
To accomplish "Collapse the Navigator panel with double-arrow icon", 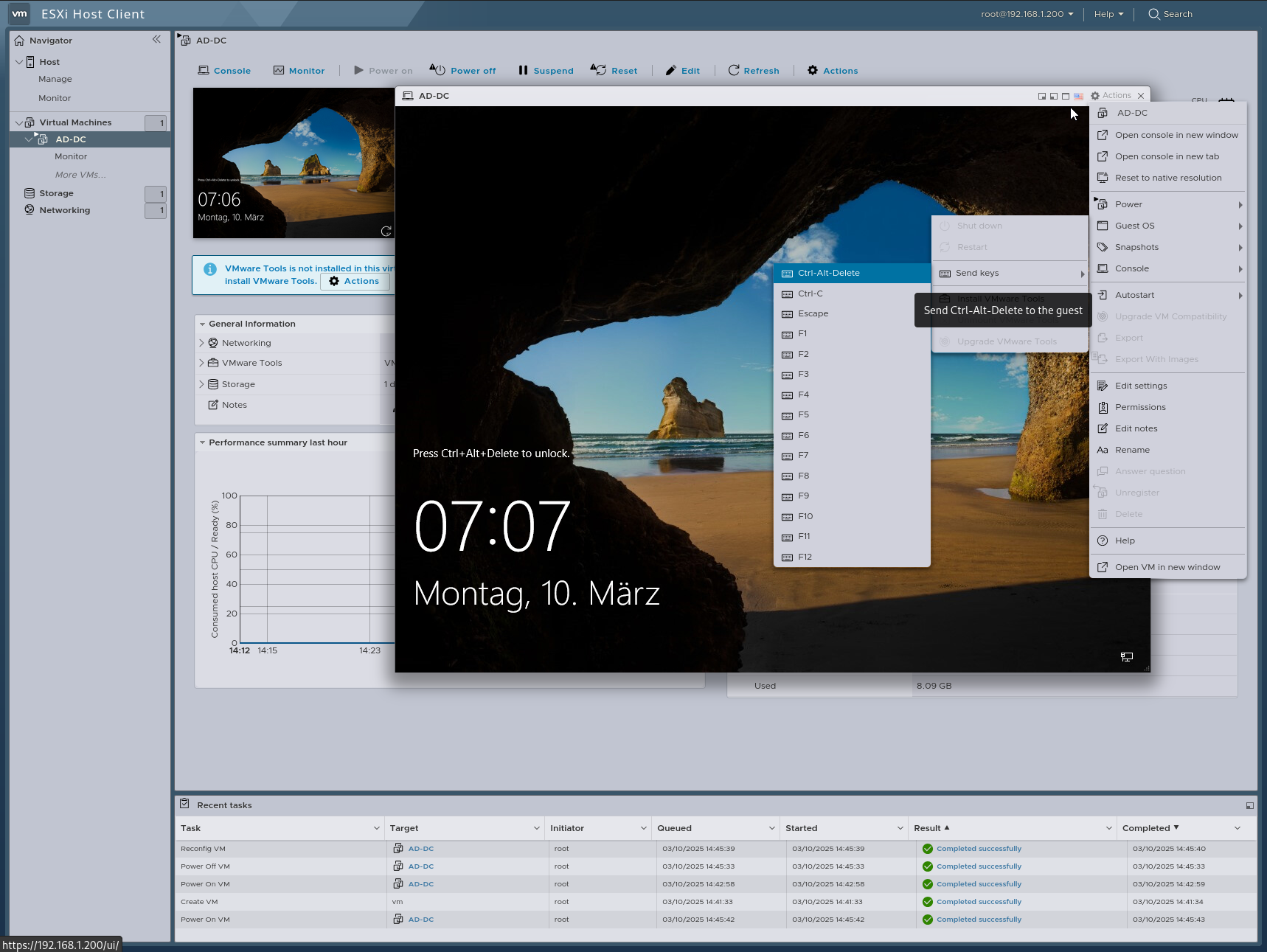I will (x=156, y=40).
